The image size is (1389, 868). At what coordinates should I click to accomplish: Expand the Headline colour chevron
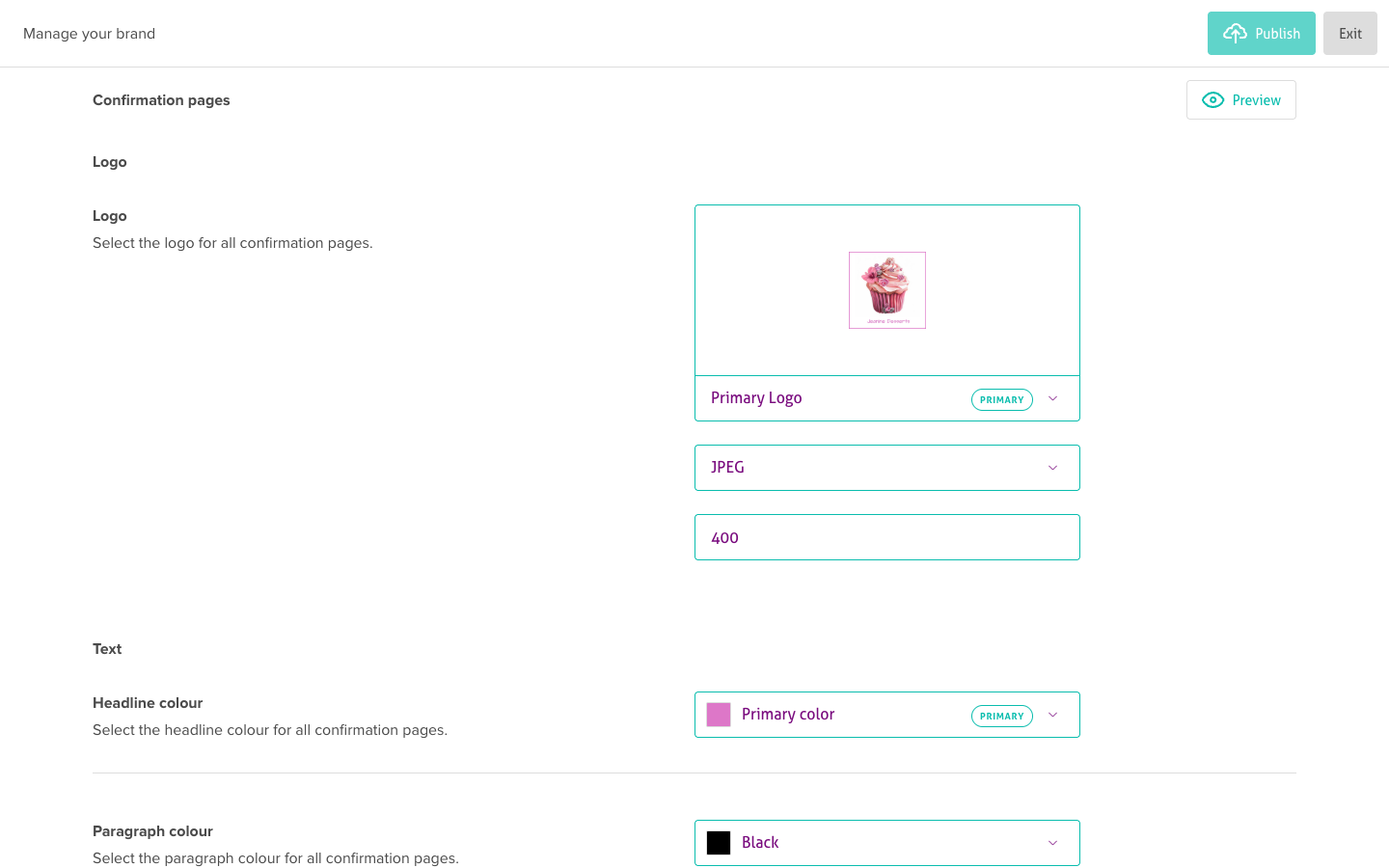click(1052, 715)
